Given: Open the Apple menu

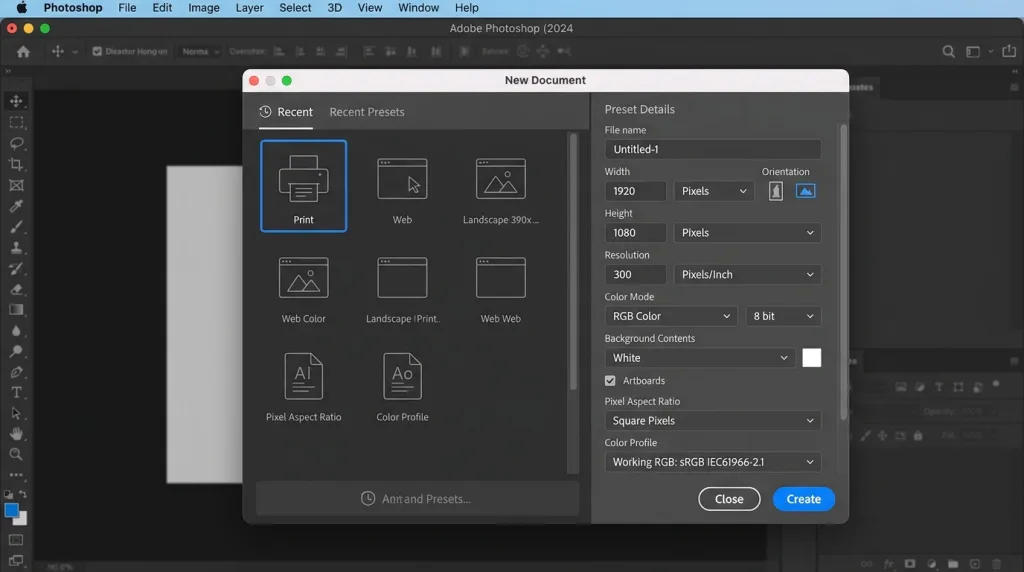Looking at the screenshot, I should click(22, 8).
